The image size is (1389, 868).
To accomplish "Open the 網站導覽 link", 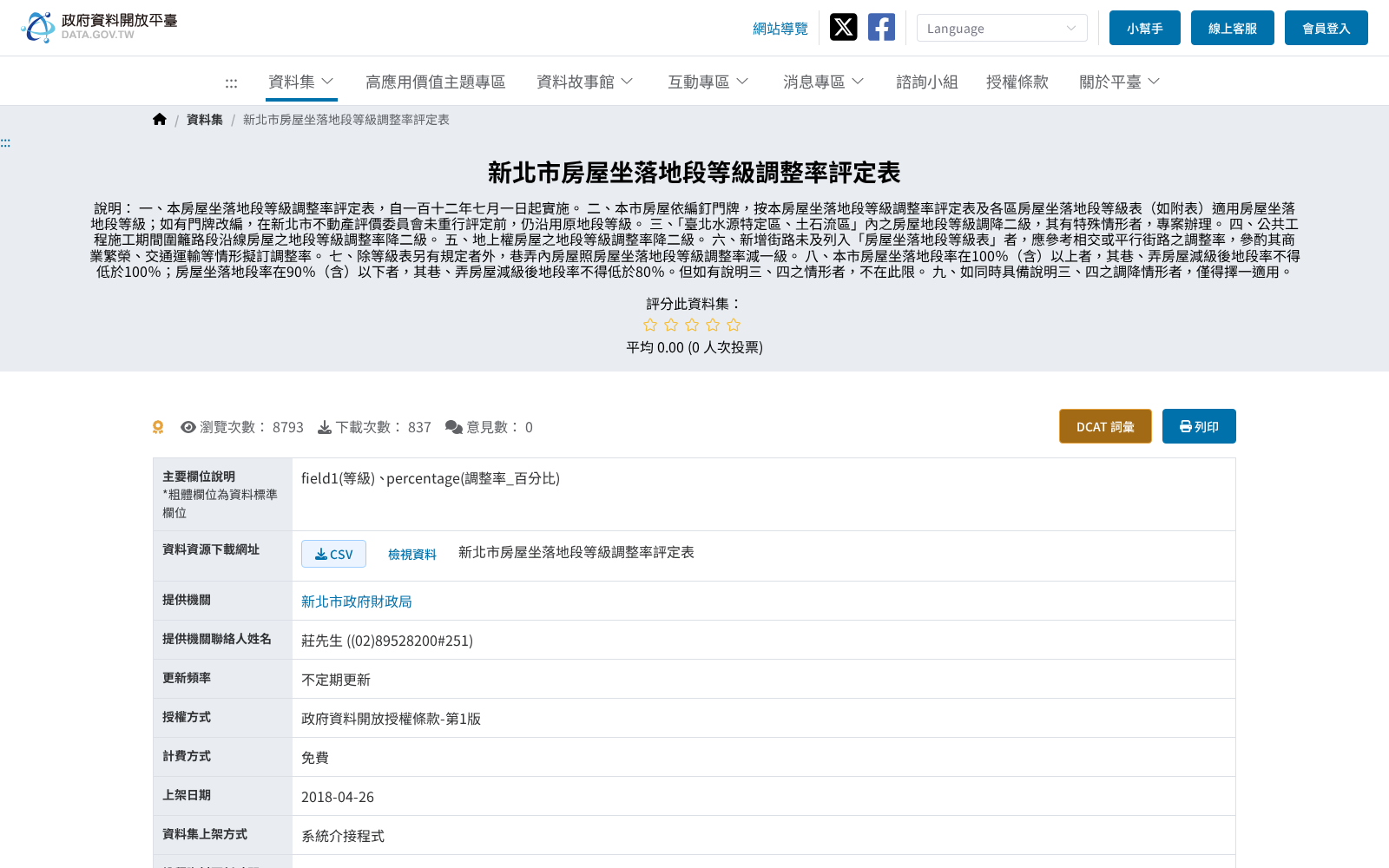I will [780, 29].
